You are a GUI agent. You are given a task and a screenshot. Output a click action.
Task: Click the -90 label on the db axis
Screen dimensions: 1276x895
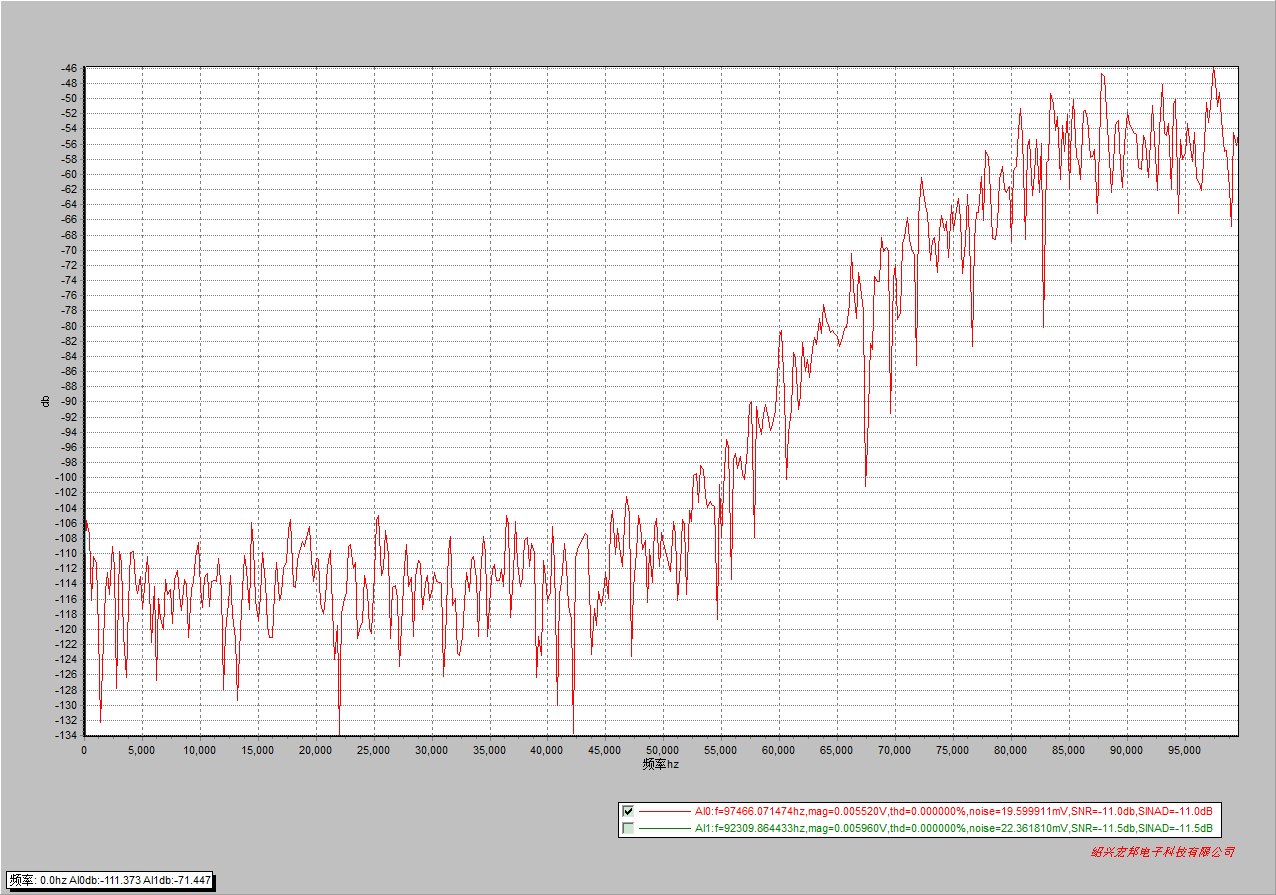69,401
